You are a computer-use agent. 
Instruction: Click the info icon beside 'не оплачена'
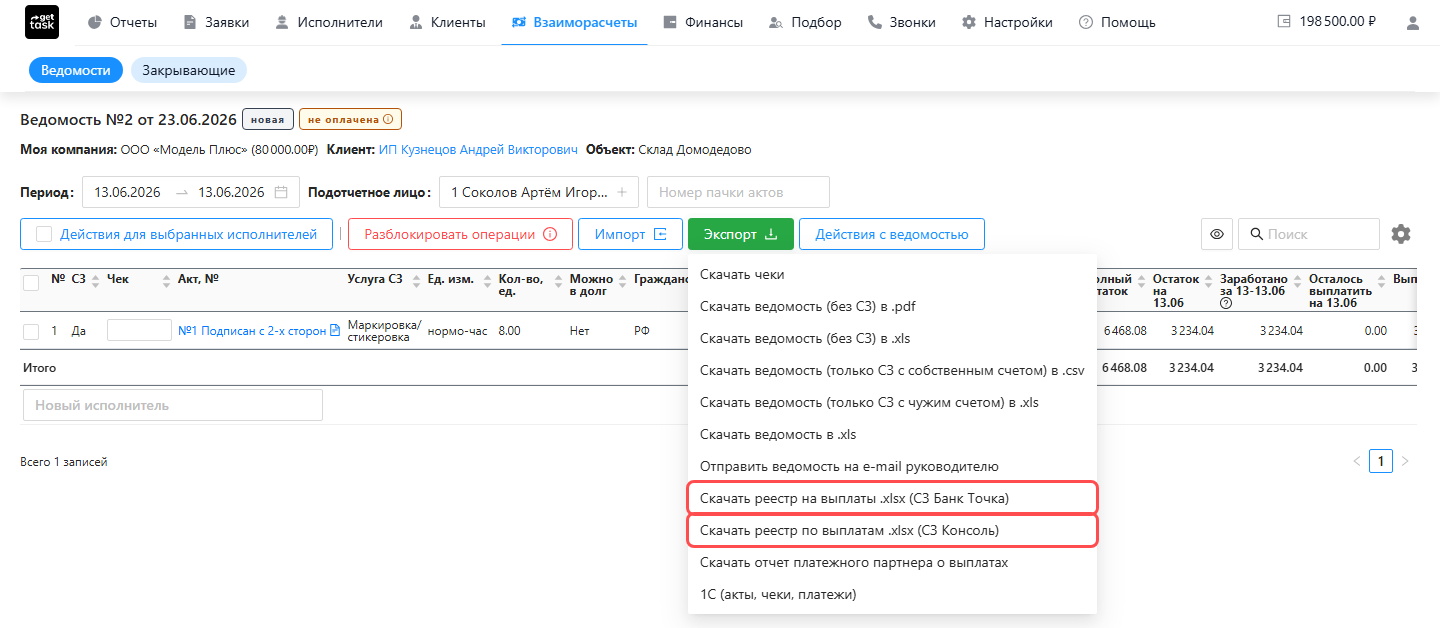pos(388,119)
